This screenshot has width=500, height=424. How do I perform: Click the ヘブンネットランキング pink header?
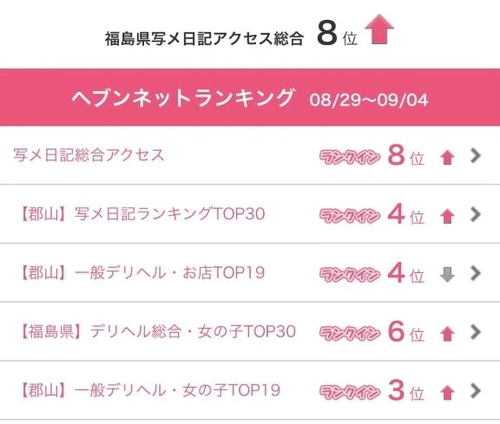pyautogui.click(x=250, y=98)
